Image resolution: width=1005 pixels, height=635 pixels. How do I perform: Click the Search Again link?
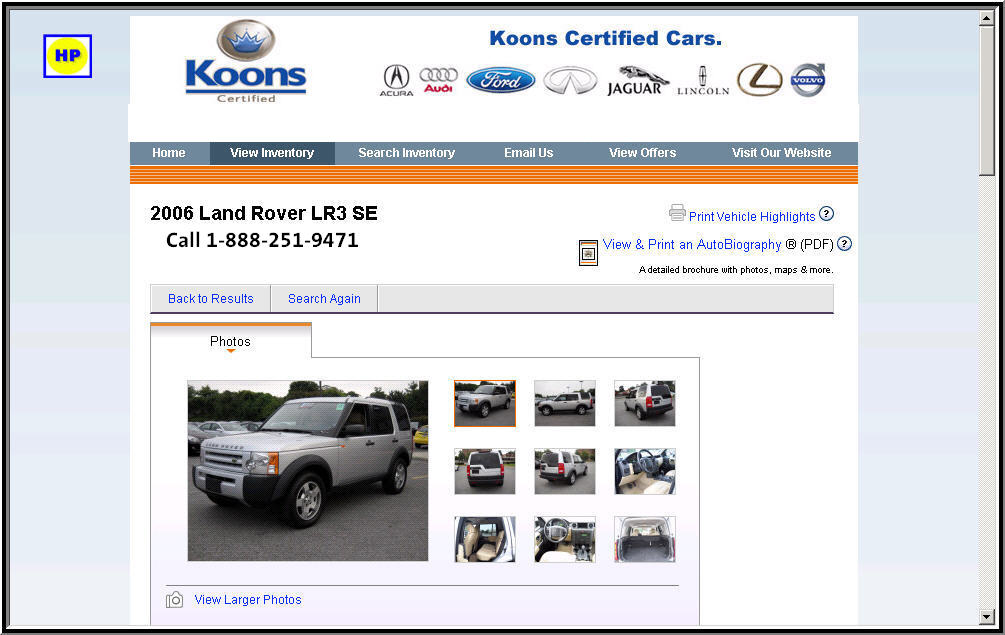pyautogui.click(x=324, y=299)
